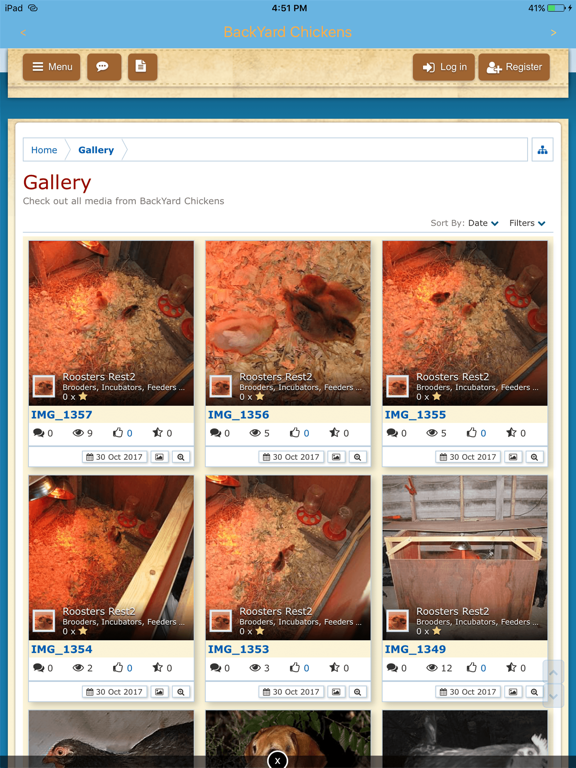The height and width of the screenshot is (768, 576).
Task: Select the Gallery breadcrumb item
Action: [96, 150]
